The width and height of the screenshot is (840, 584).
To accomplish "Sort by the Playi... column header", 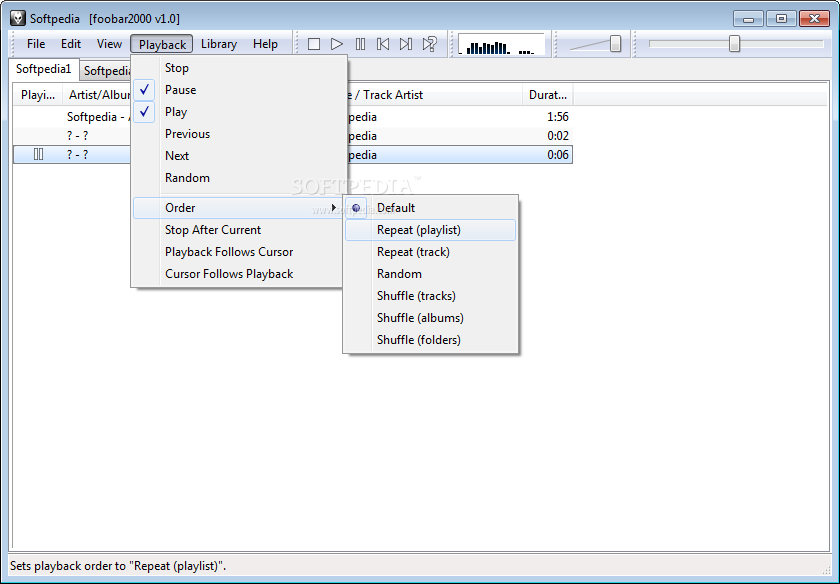I will point(38,95).
